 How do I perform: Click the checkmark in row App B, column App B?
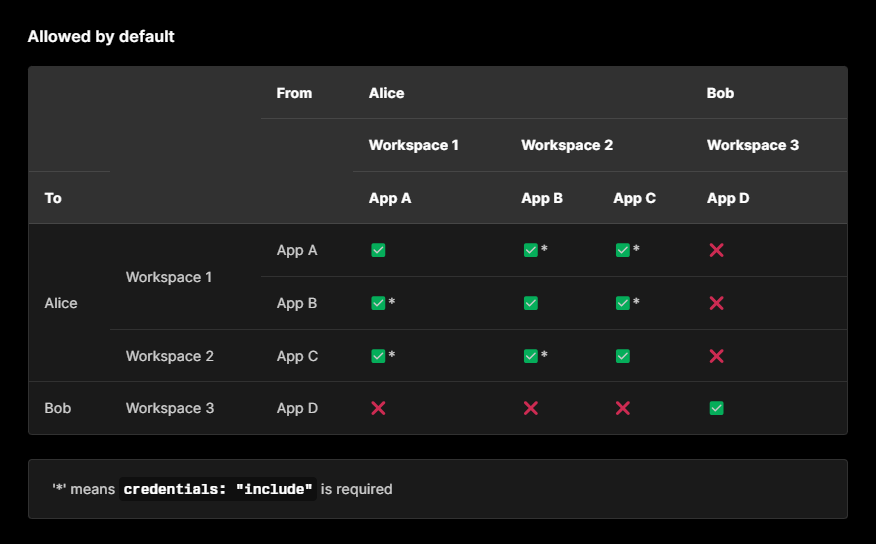[530, 303]
